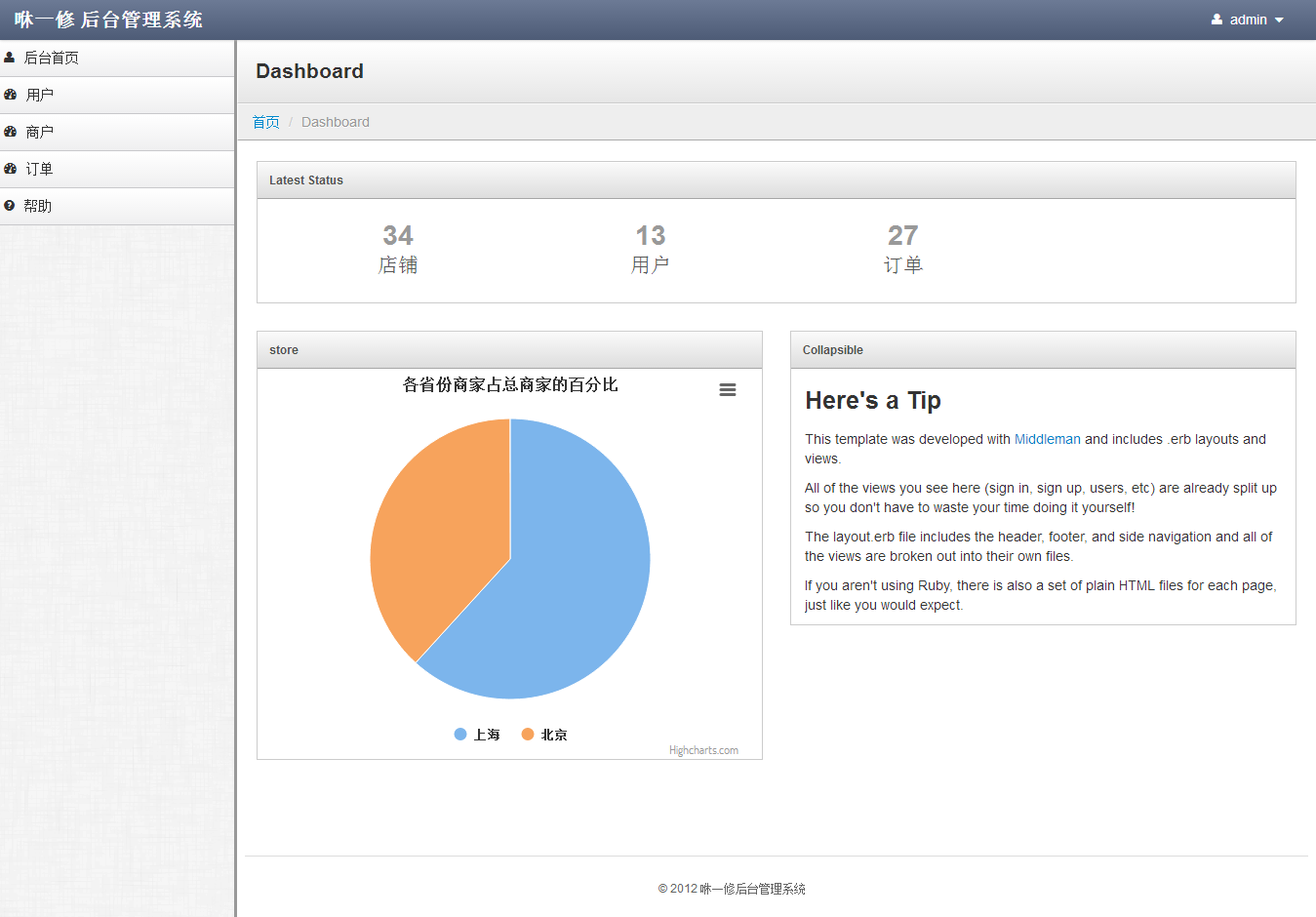Toggle the 北京 legend item
Viewport: 1316px width, 917px height.
point(544,735)
